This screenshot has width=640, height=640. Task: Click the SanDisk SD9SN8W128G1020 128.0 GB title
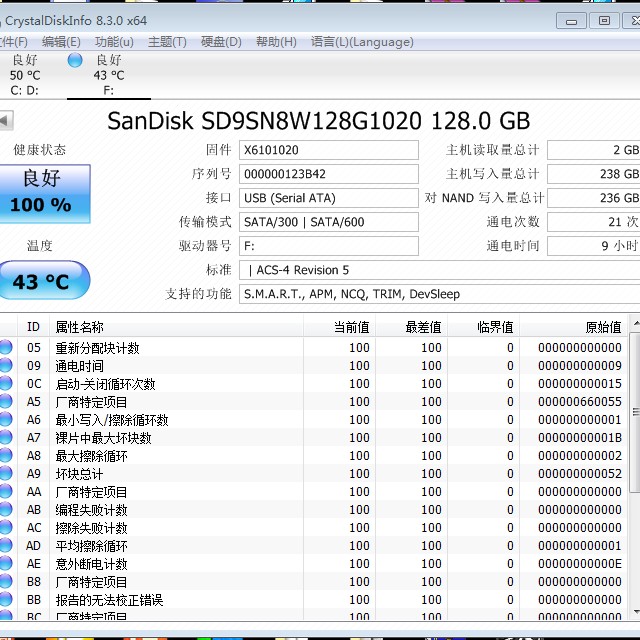318,121
